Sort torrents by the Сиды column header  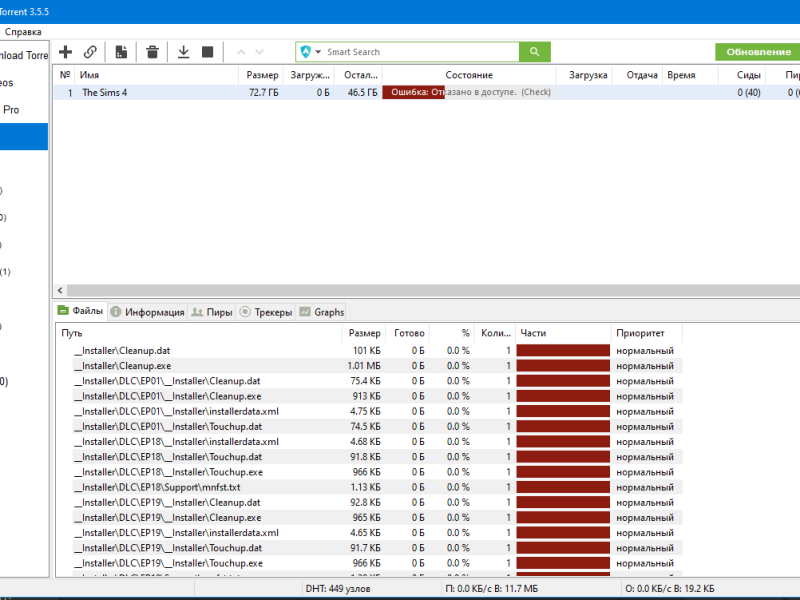point(742,75)
